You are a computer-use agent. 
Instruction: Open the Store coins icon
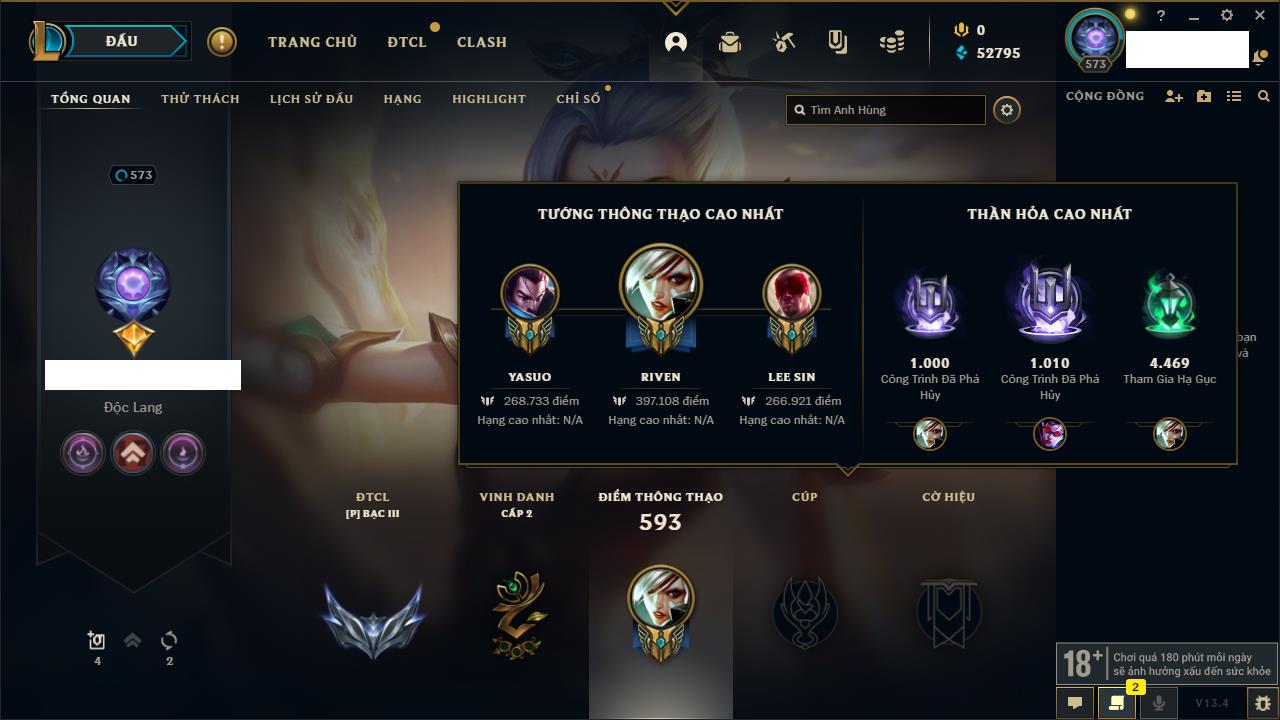[892, 42]
